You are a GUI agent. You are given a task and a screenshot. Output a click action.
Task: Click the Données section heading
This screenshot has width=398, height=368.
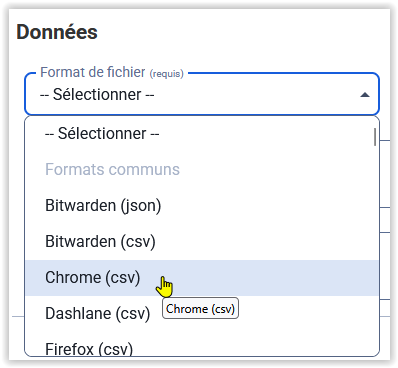(x=57, y=32)
